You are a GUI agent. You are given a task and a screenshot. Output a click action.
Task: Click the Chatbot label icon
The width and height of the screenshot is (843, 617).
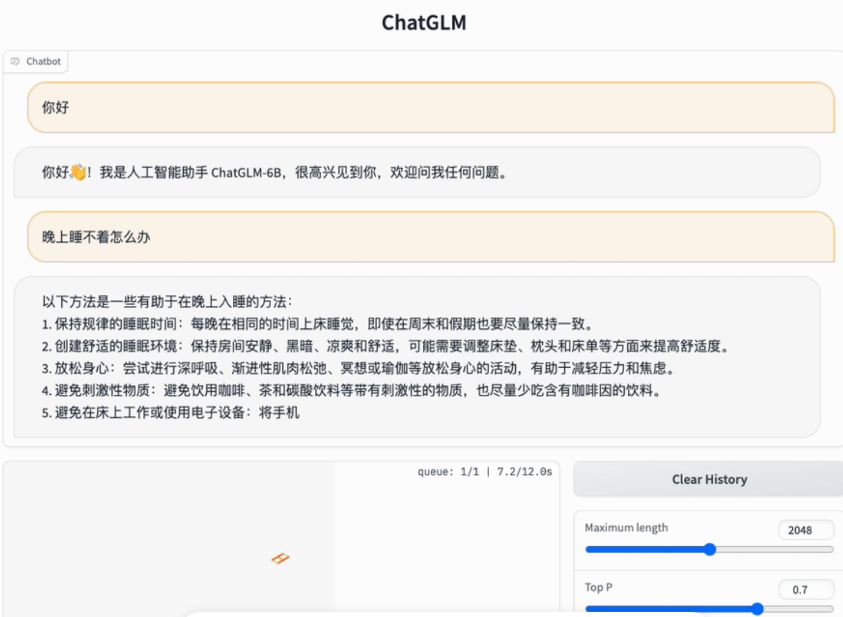pyautogui.click(x=15, y=61)
